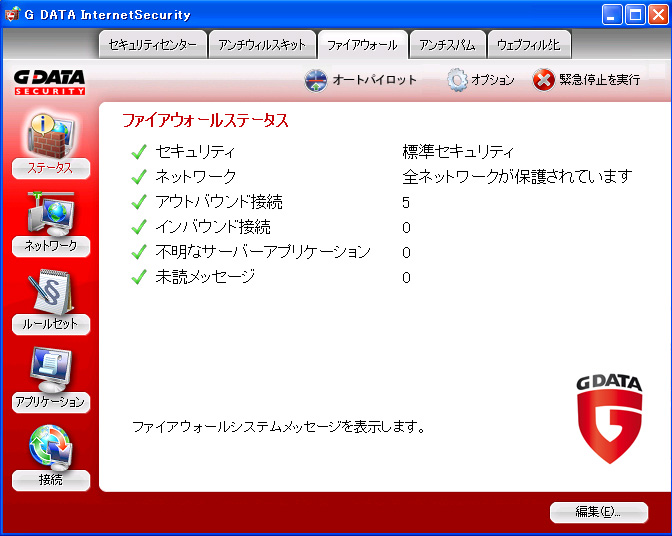672x536 pixels.
Task: Click the オートパイロット autopilot icon
Action: coord(316,80)
